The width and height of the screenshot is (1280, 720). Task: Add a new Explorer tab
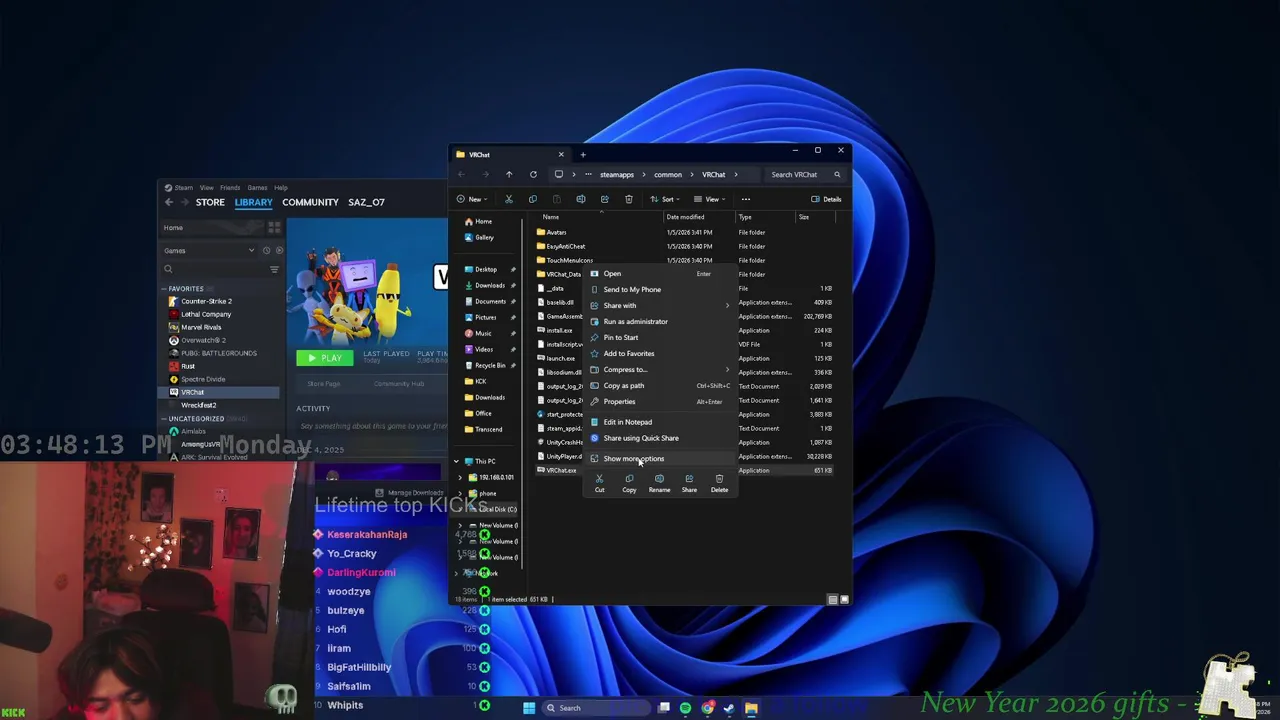click(583, 154)
